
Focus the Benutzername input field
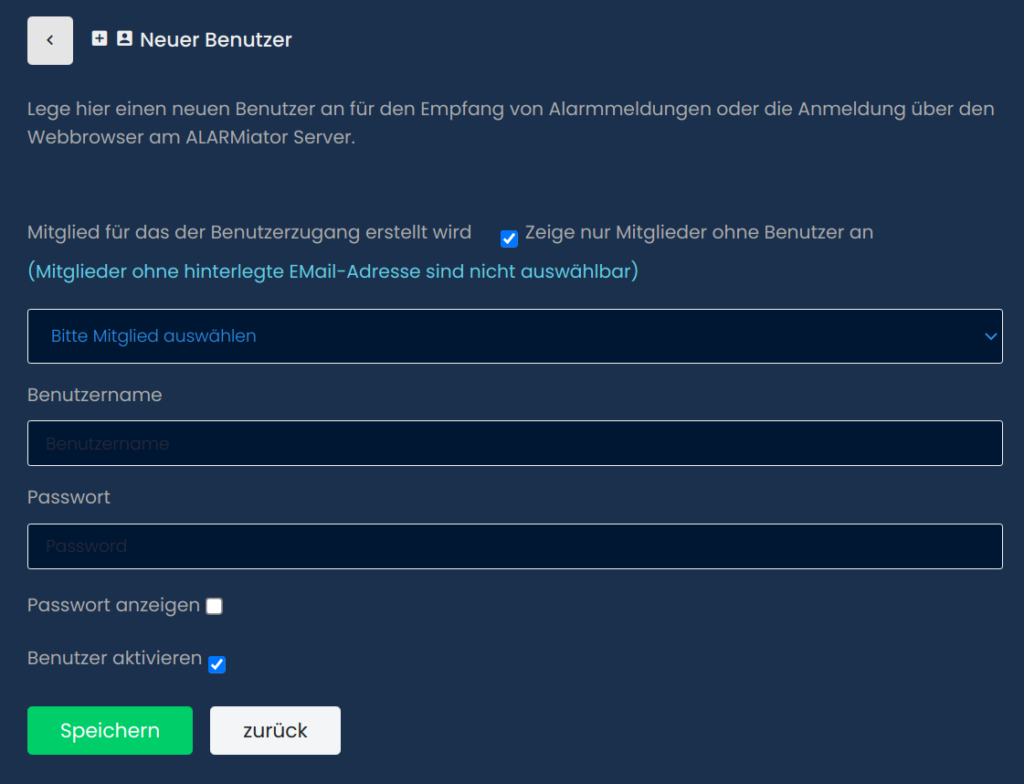(x=514, y=443)
